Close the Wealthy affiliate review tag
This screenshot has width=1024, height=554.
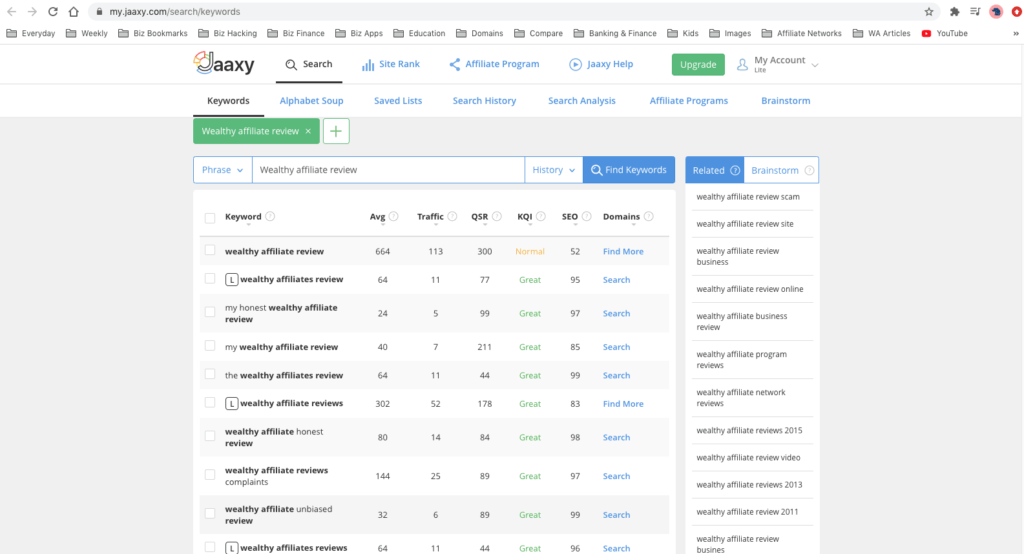coord(308,131)
